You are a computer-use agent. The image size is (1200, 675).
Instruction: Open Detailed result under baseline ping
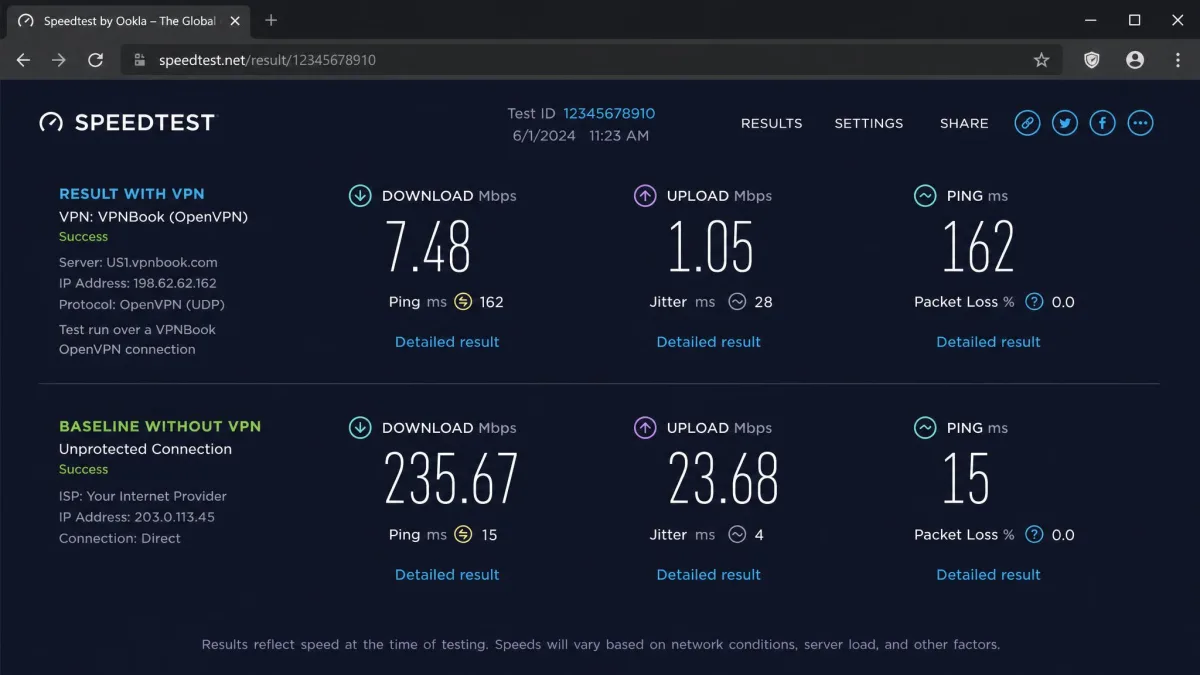(x=988, y=575)
